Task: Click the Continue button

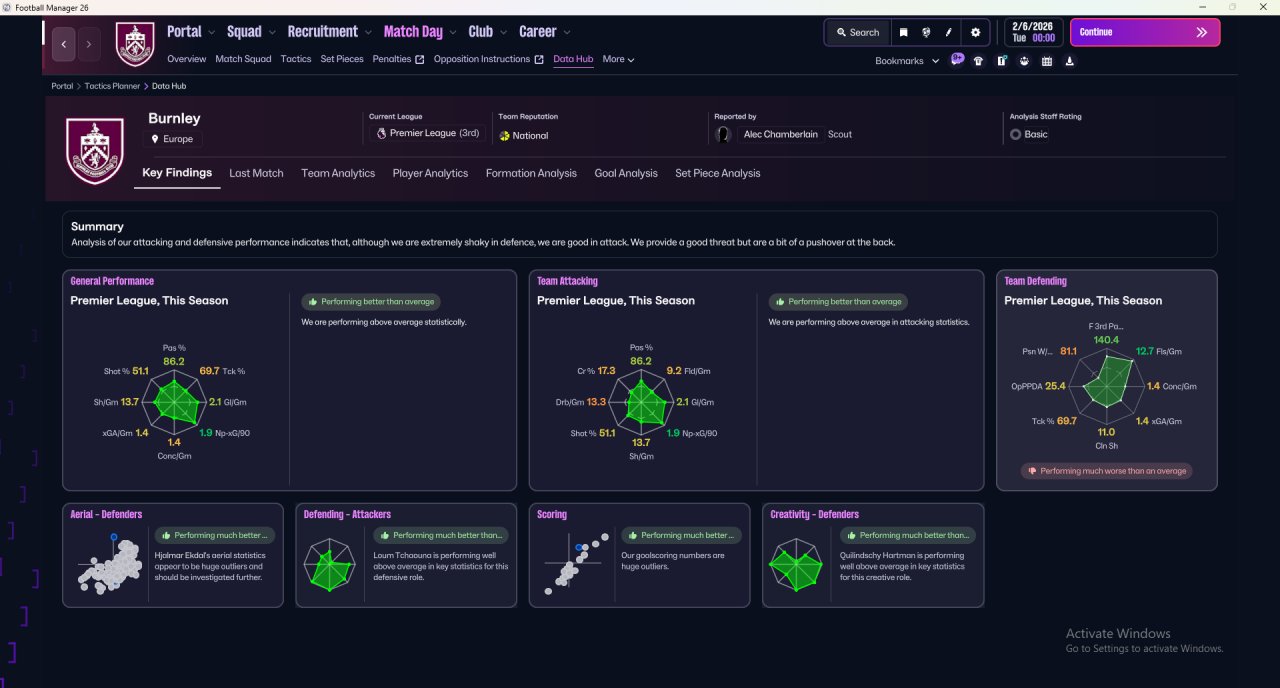Action: (x=1145, y=32)
